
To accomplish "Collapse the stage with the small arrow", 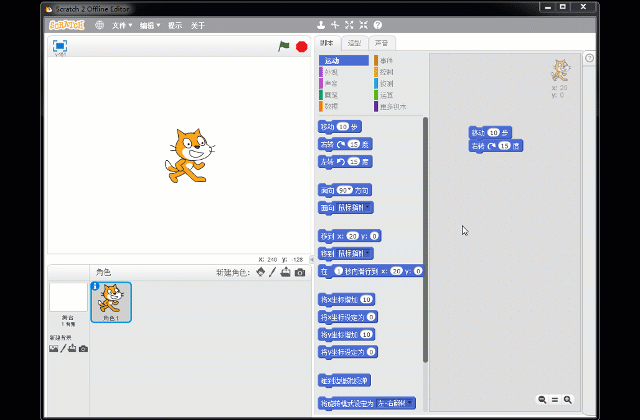I will point(312,259).
